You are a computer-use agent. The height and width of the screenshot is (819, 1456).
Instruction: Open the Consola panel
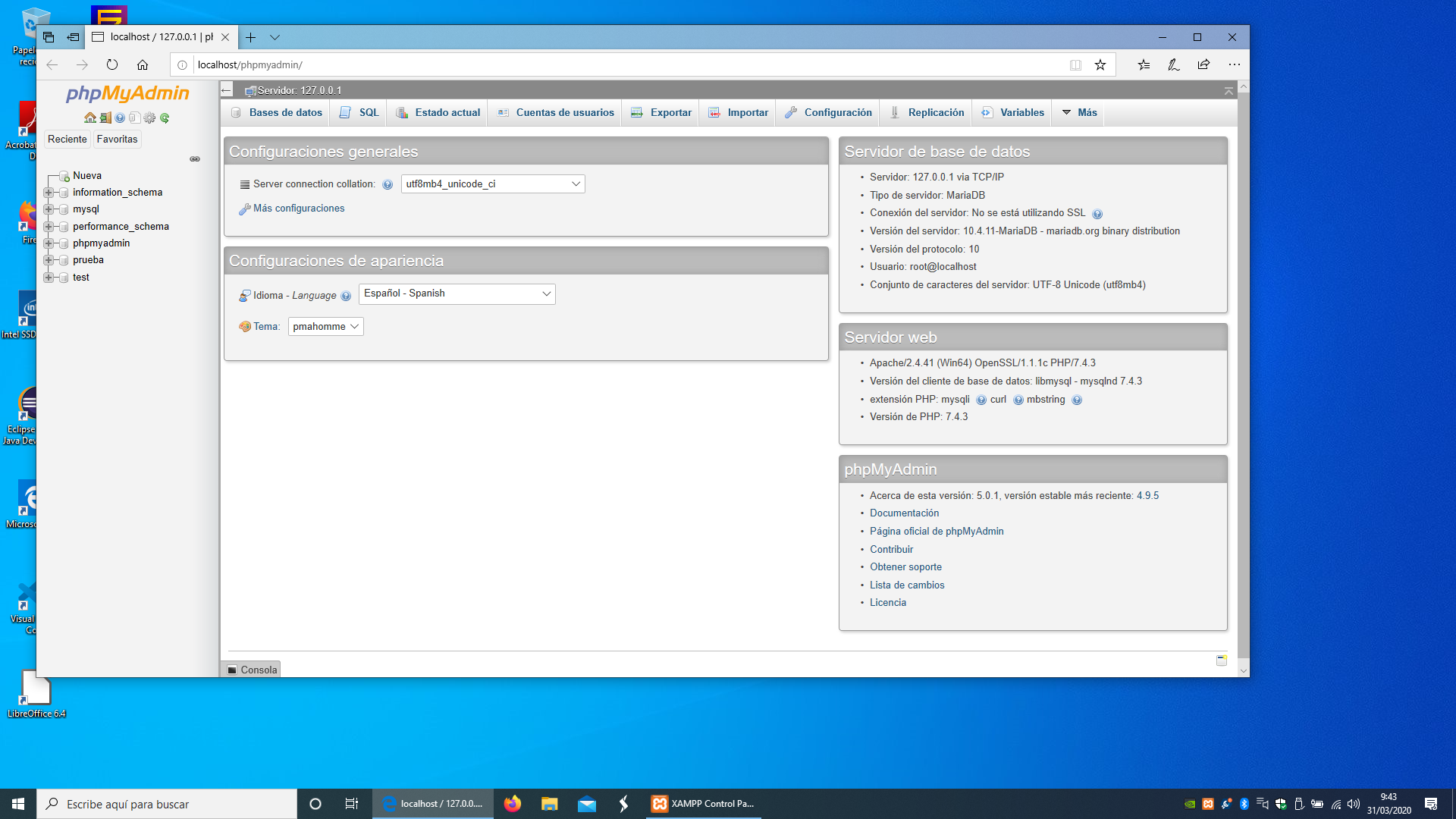pos(252,670)
